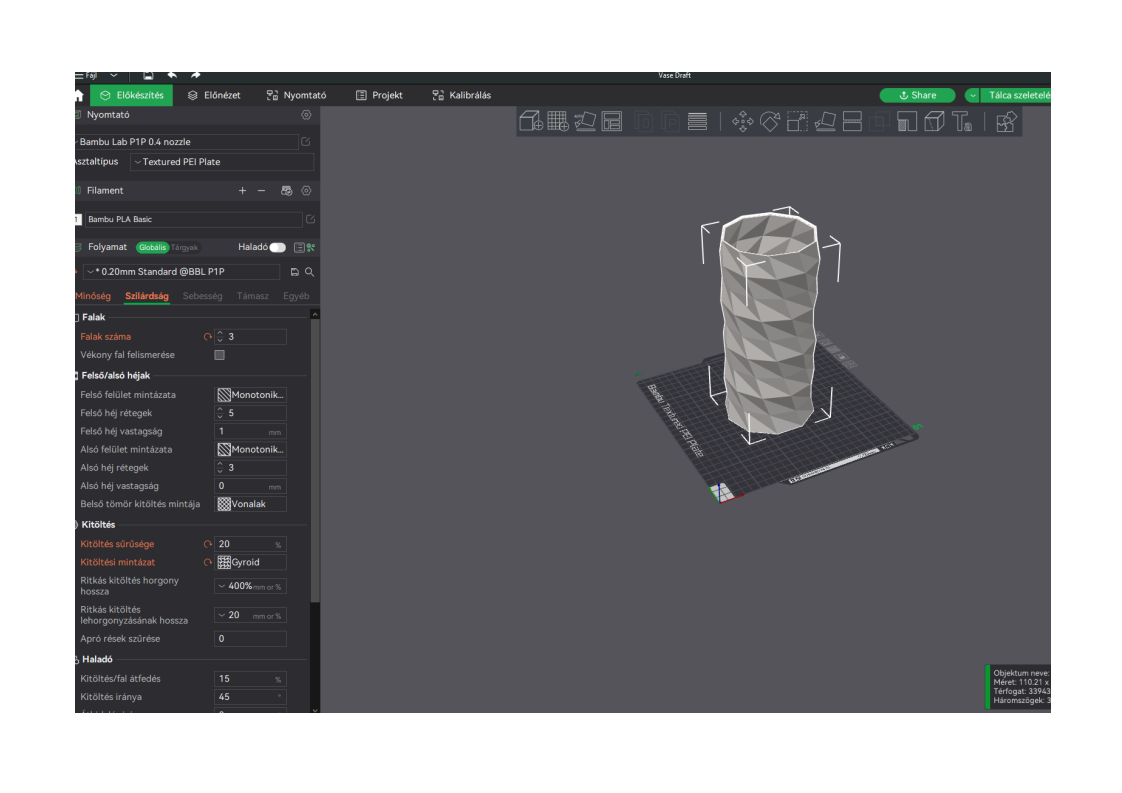The image size is (1122, 793).
Task: Open the Gyroid infill pattern dropdown
Action: (x=250, y=563)
